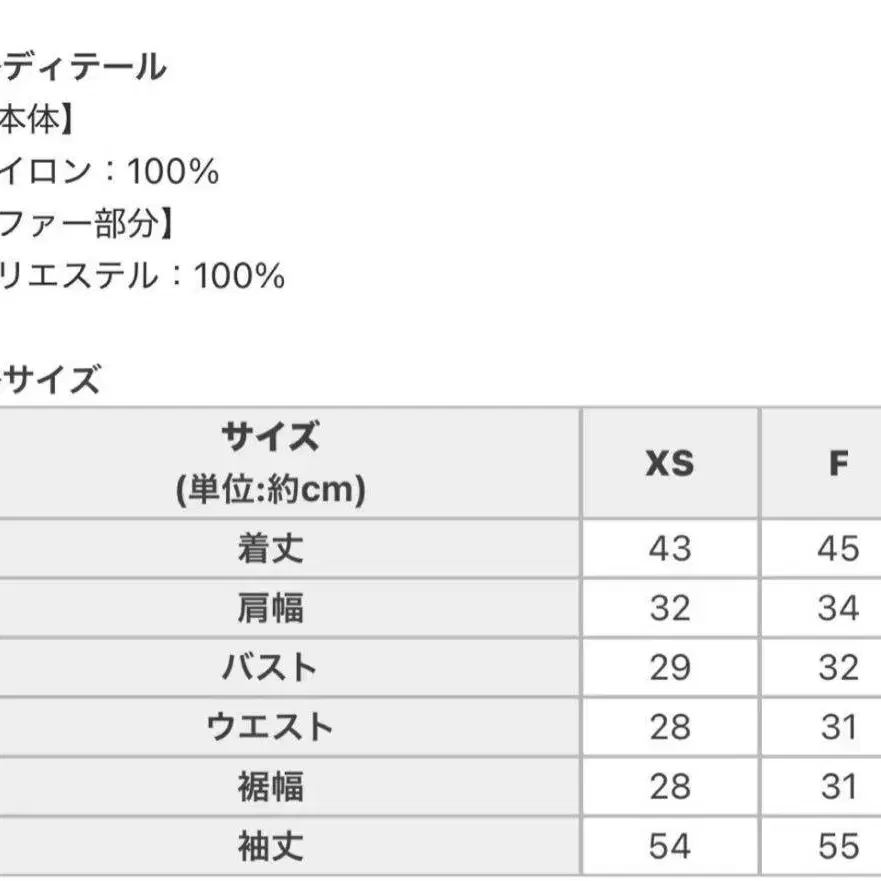Screen dimensions: 881x881
Task: Click the F 着丈 value 45
Action: [838, 548]
